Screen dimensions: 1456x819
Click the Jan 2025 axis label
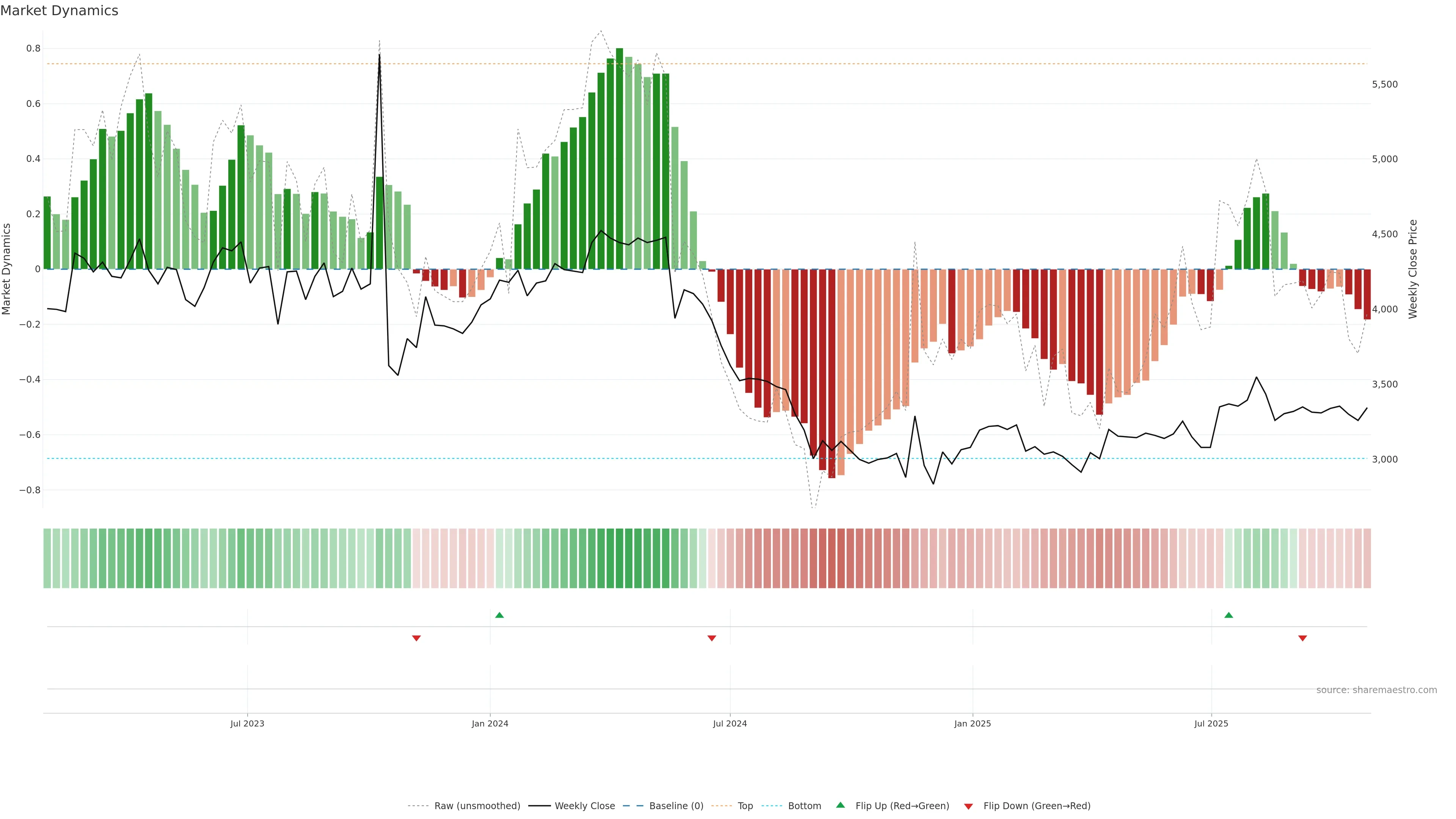coord(972,723)
